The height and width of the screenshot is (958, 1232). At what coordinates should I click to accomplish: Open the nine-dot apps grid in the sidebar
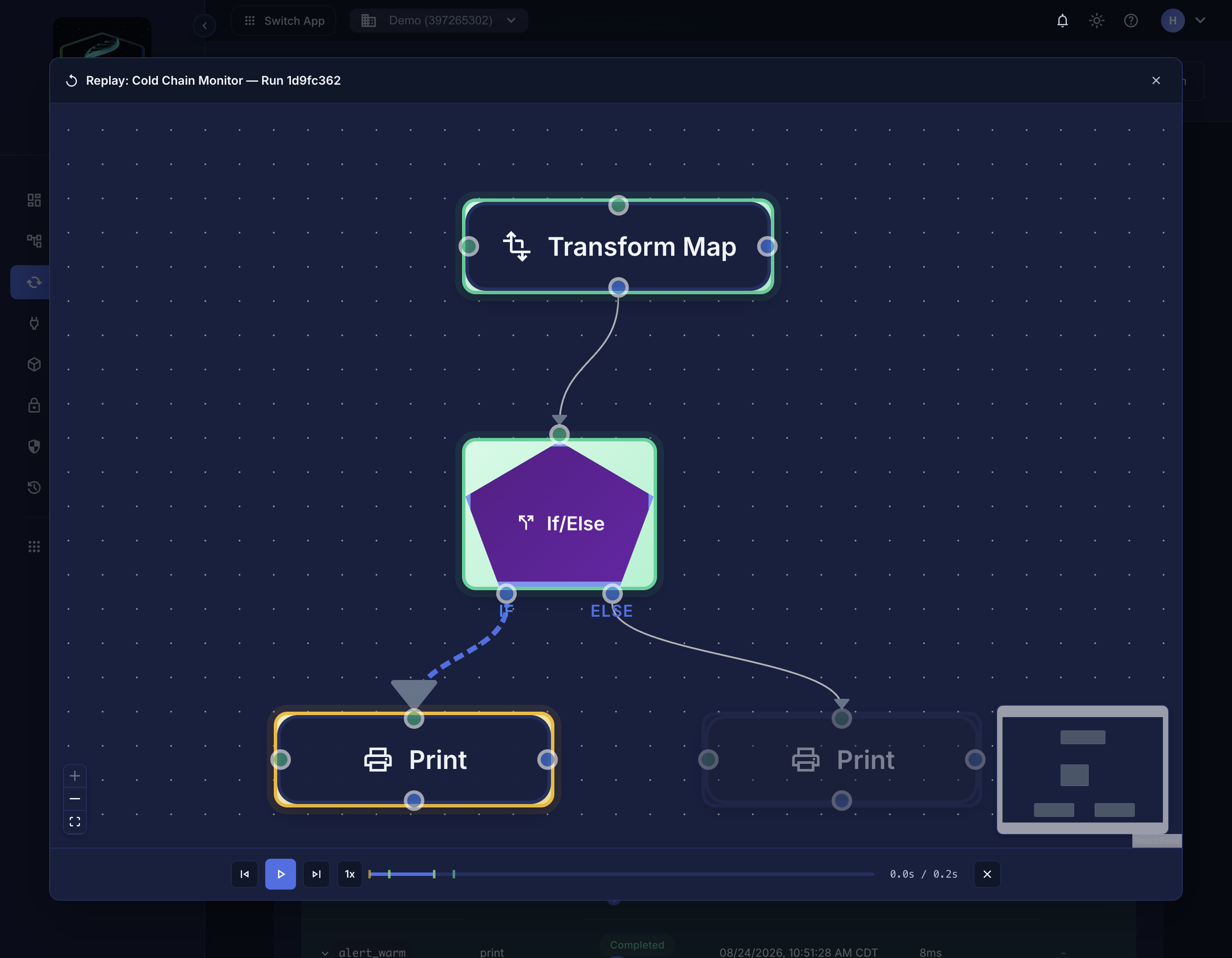coord(34,547)
